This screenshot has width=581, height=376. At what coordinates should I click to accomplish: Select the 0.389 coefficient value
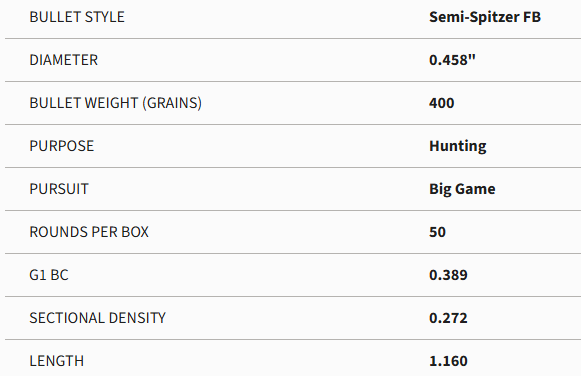[448, 275]
